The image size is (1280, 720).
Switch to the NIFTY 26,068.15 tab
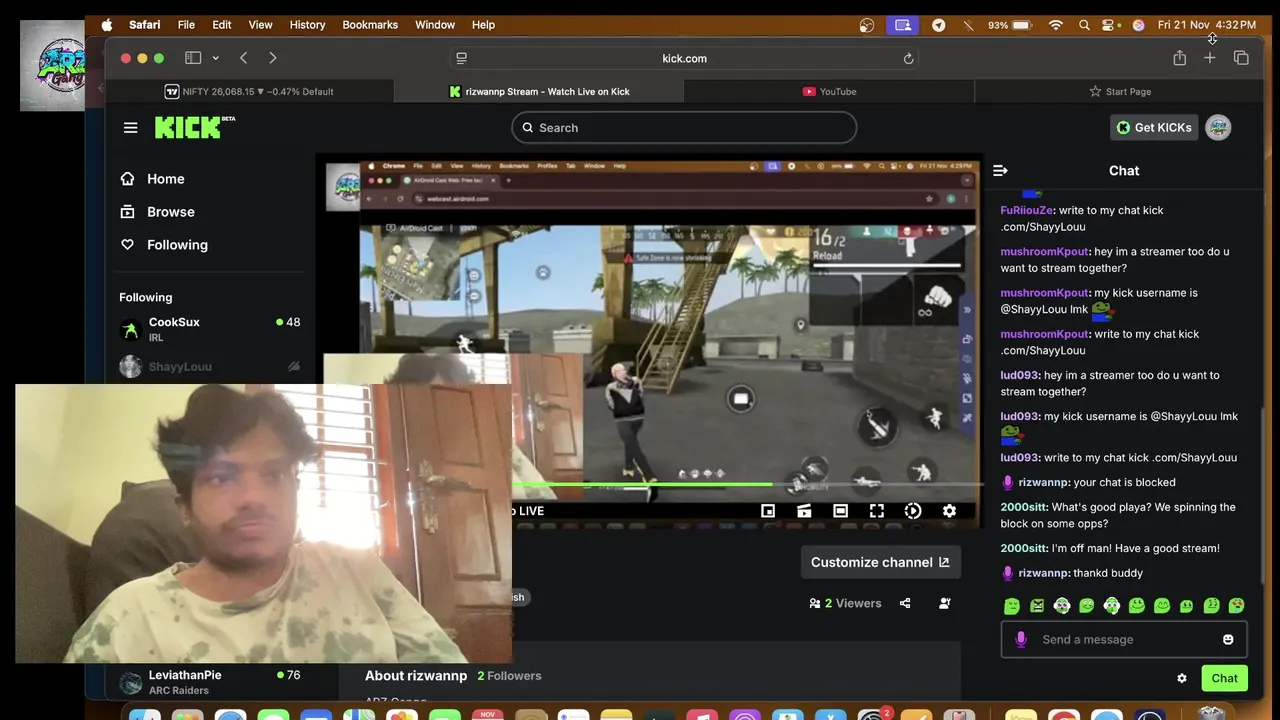click(249, 91)
